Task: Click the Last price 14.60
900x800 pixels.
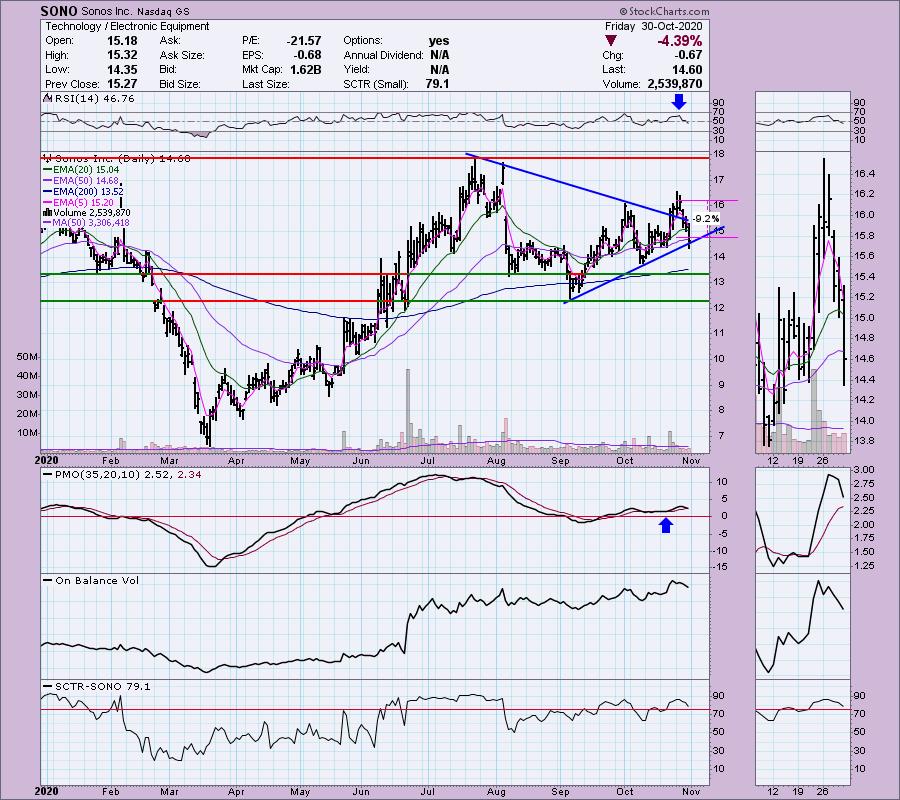Action: pyautogui.click(x=687, y=69)
